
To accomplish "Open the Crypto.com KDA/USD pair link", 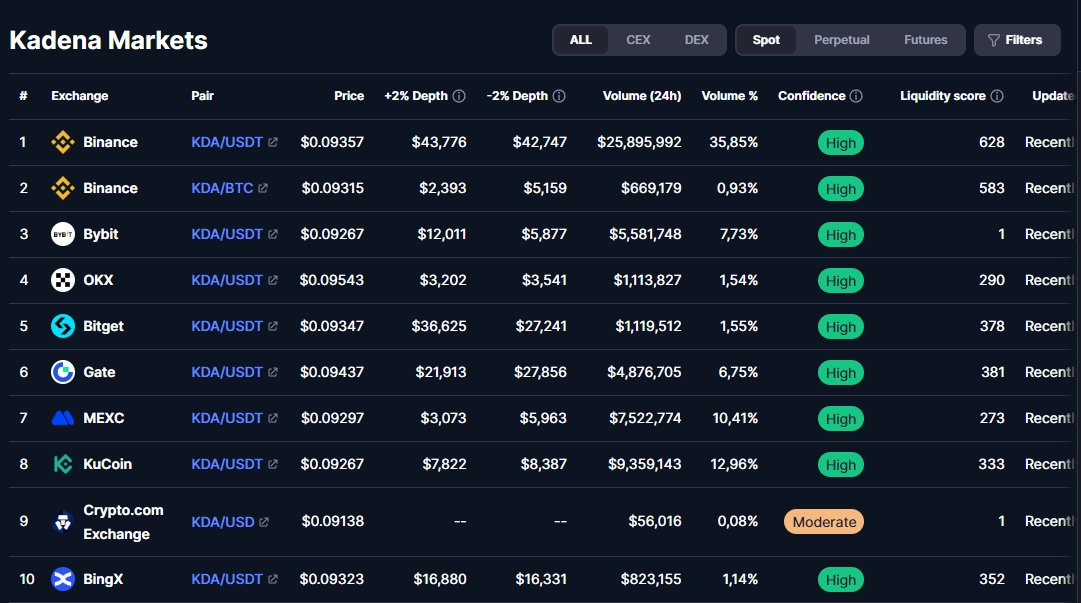I will 223,522.
